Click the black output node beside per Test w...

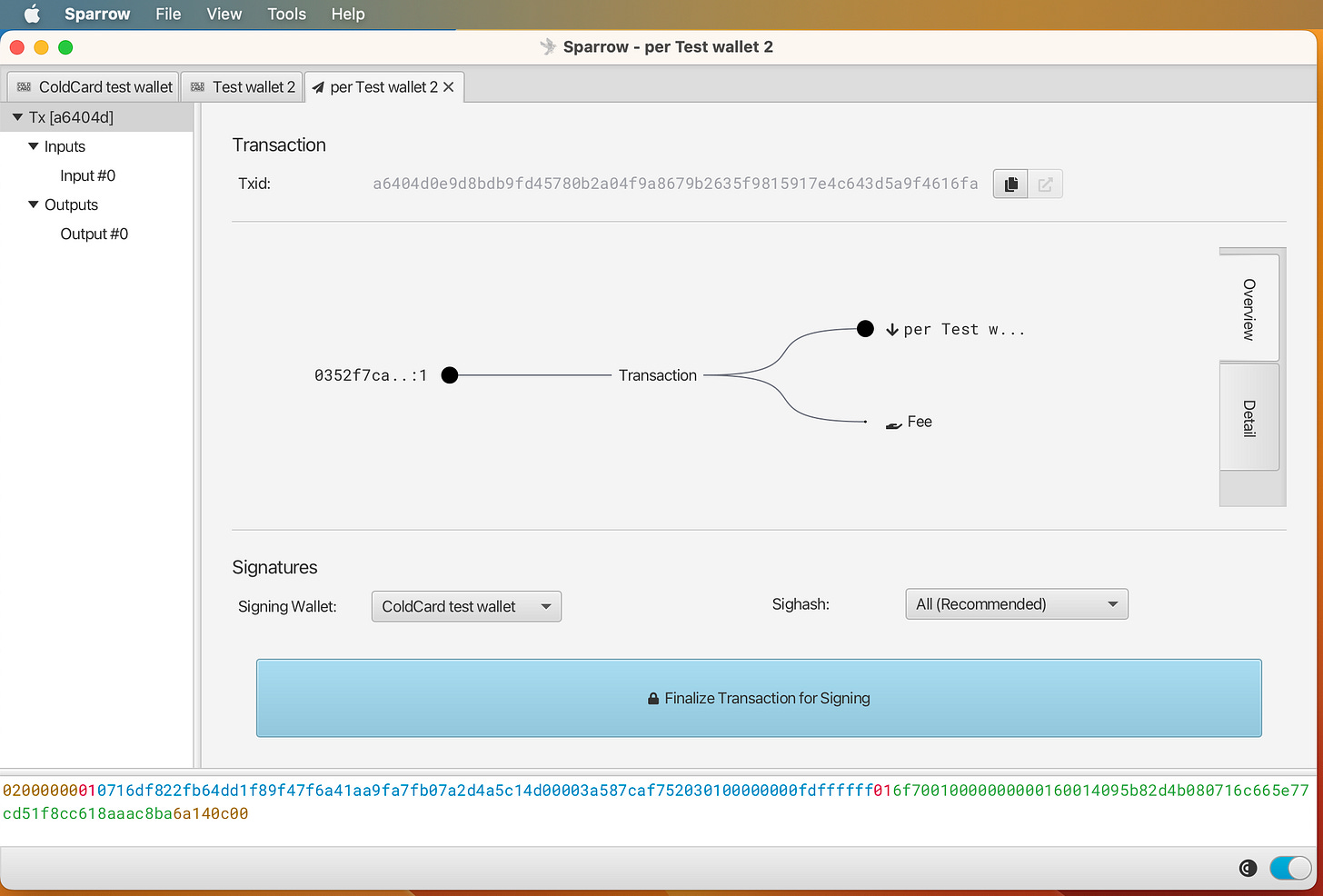click(x=866, y=329)
